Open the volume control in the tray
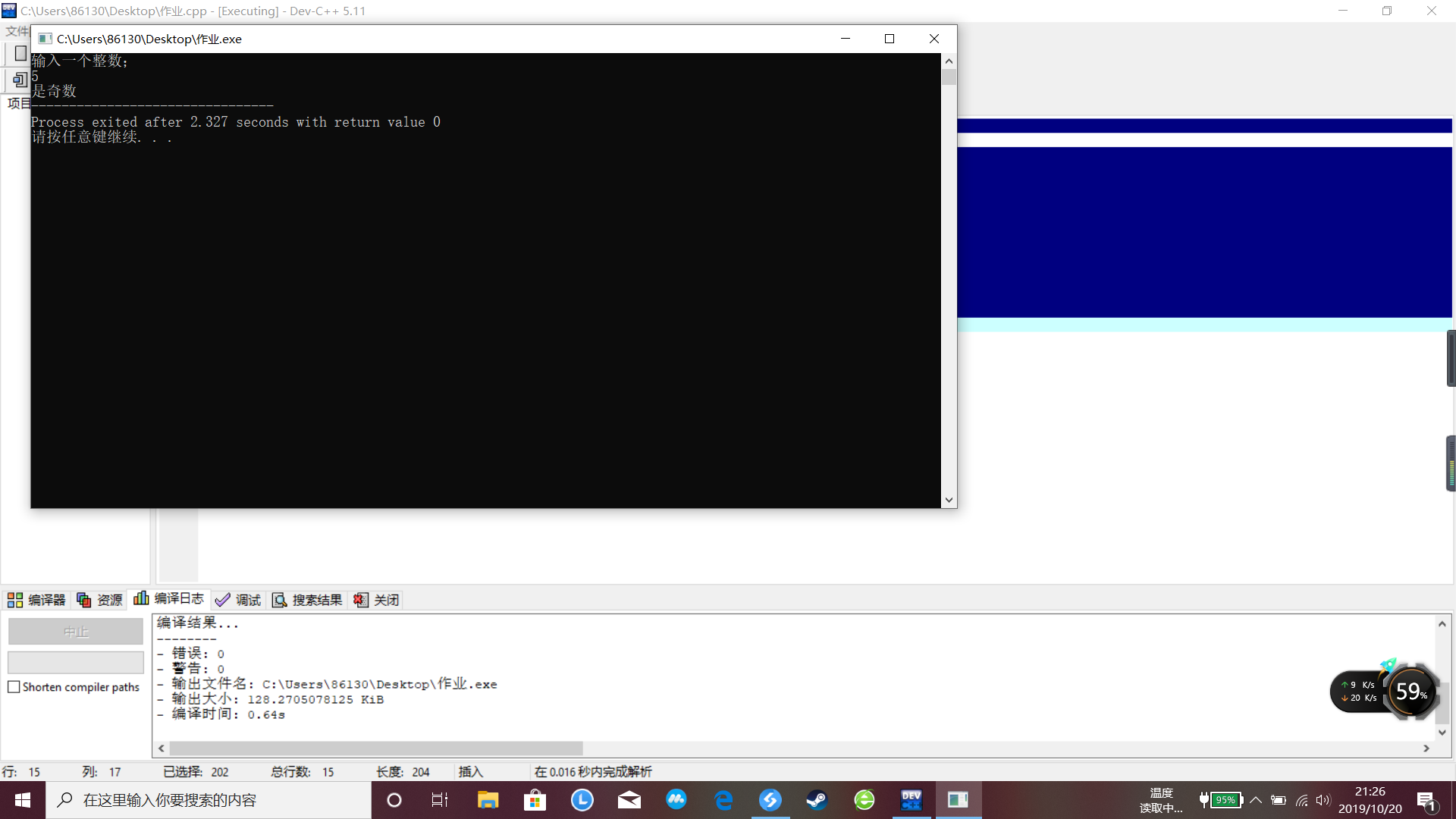 point(1323,800)
